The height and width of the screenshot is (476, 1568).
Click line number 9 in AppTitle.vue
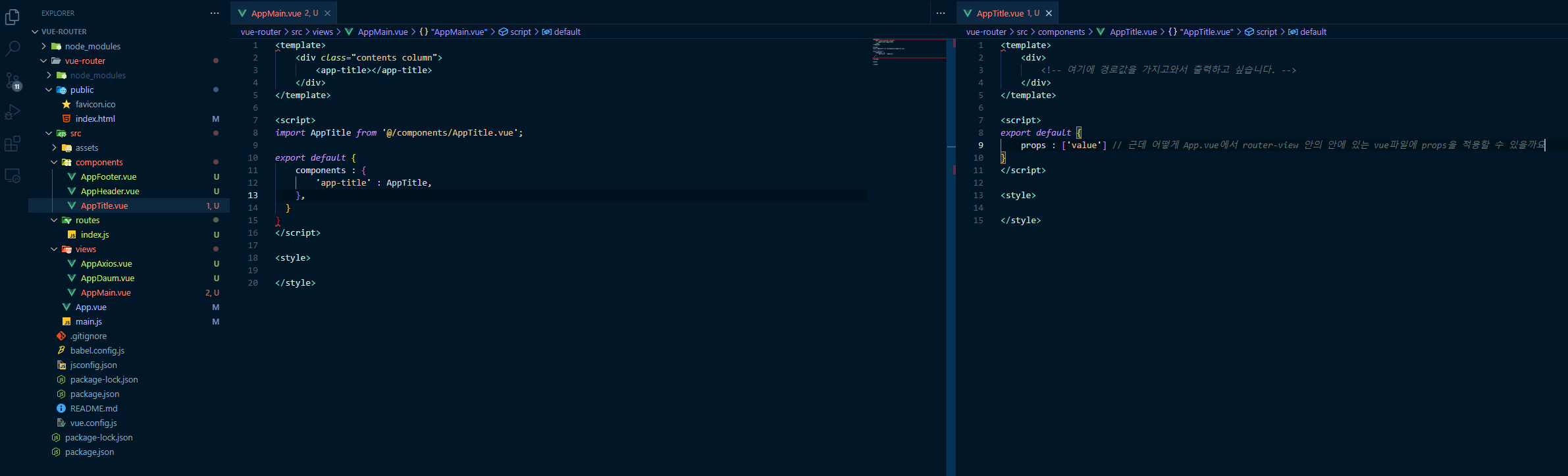click(x=981, y=145)
